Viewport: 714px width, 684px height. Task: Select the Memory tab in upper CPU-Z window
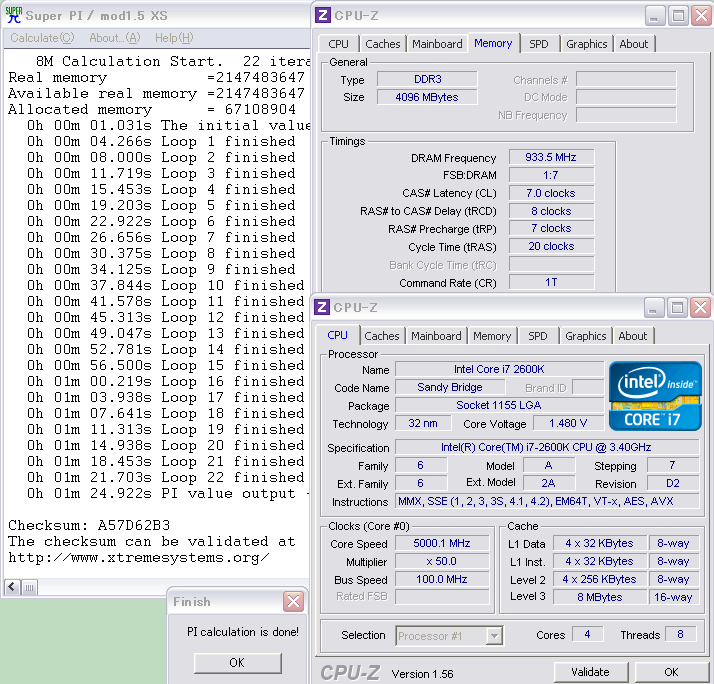click(493, 43)
